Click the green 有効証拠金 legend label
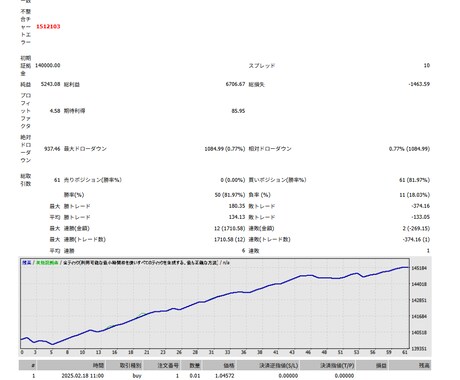Image resolution: width=460 pixels, height=380 pixels. tap(47, 263)
